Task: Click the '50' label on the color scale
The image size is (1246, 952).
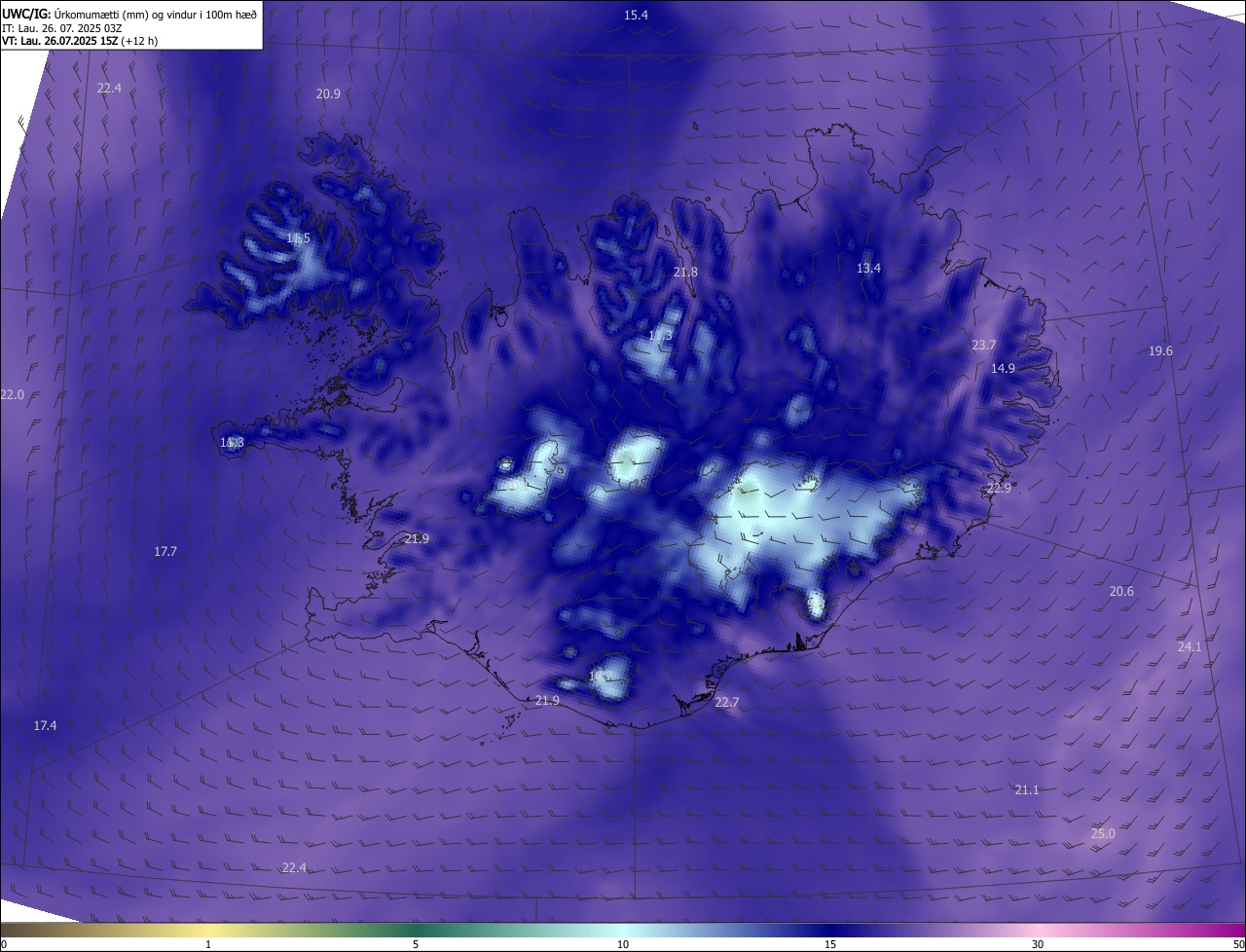Action: [x=1238, y=944]
